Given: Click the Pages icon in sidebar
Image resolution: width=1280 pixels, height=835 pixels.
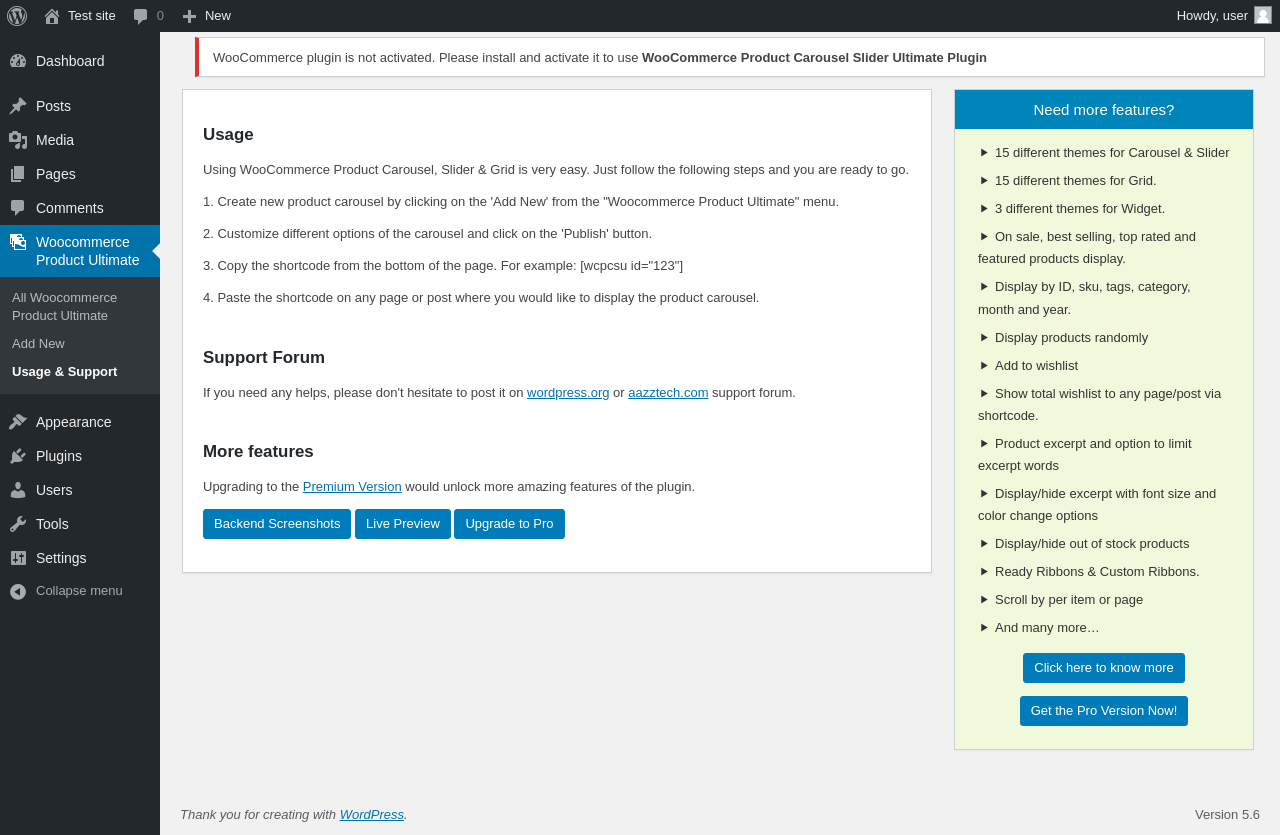Looking at the screenshot, I should (x=18, y=174).
